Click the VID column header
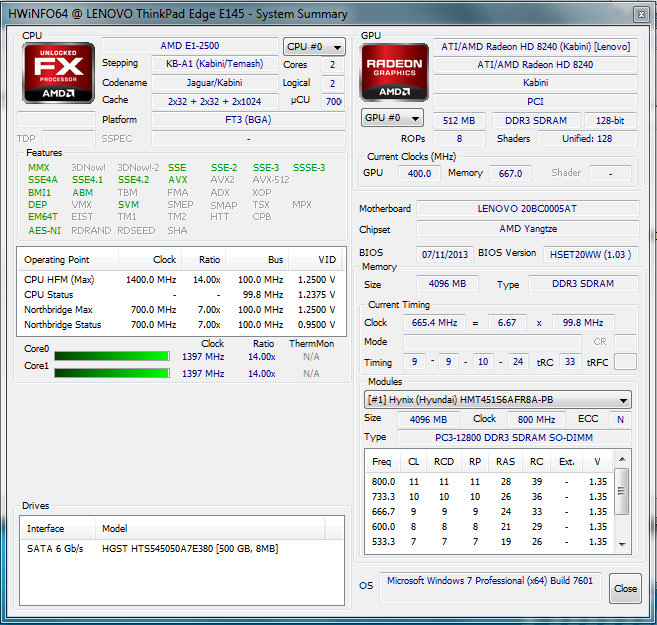Screen dimensions: 657x625 coord(316,260)
